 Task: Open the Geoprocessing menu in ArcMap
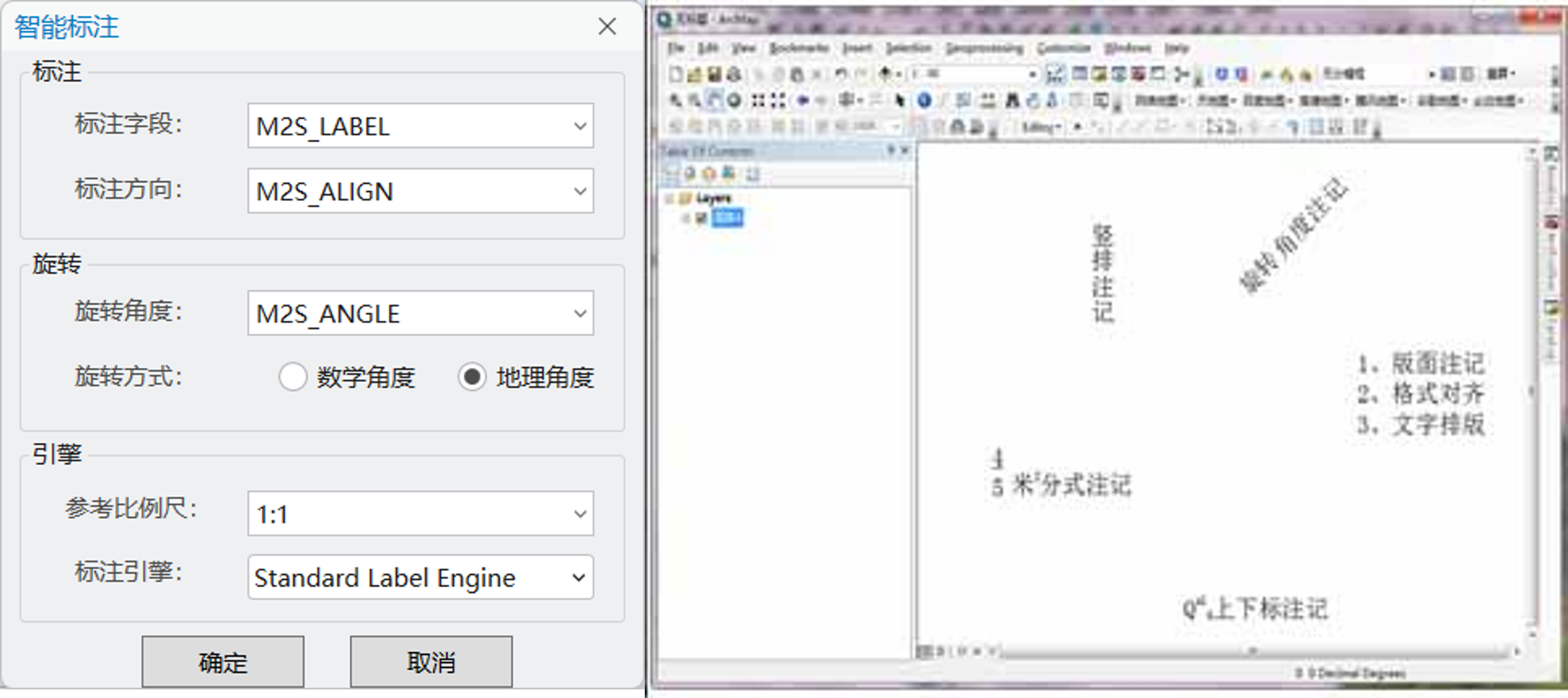pos(984,47)
